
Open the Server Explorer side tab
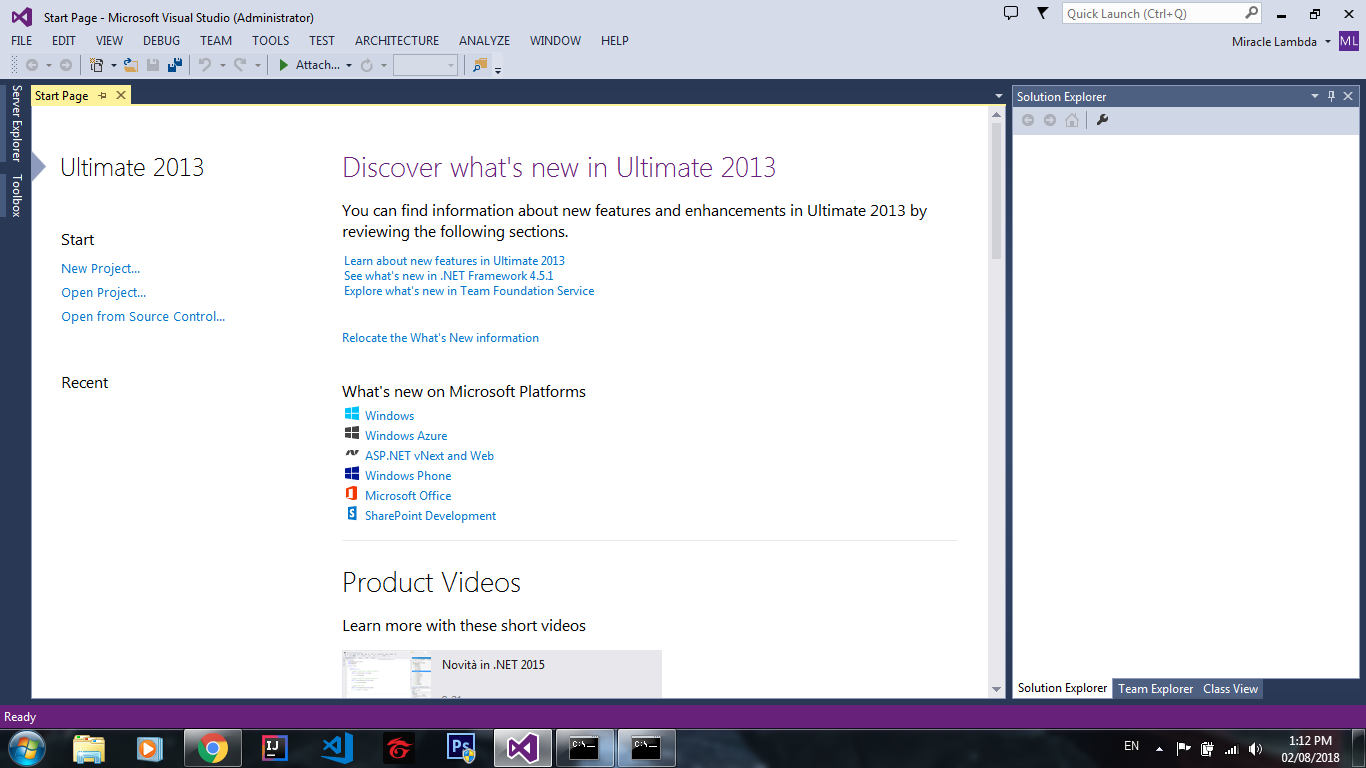(x=16, y=123)
